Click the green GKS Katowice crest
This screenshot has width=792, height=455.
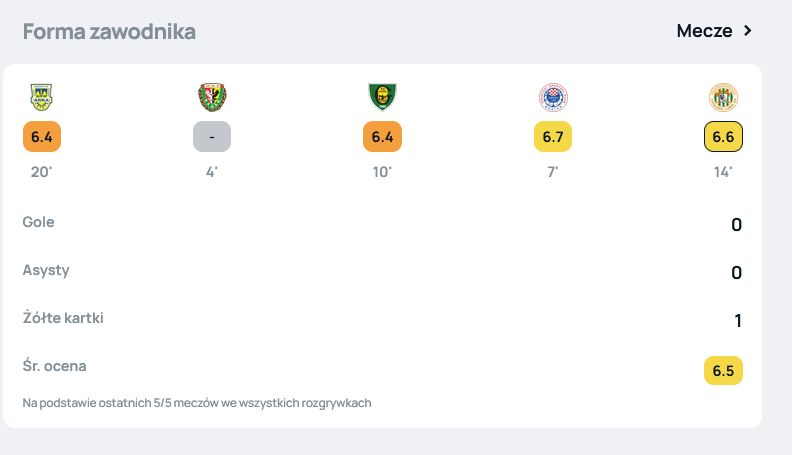[382, 96]
